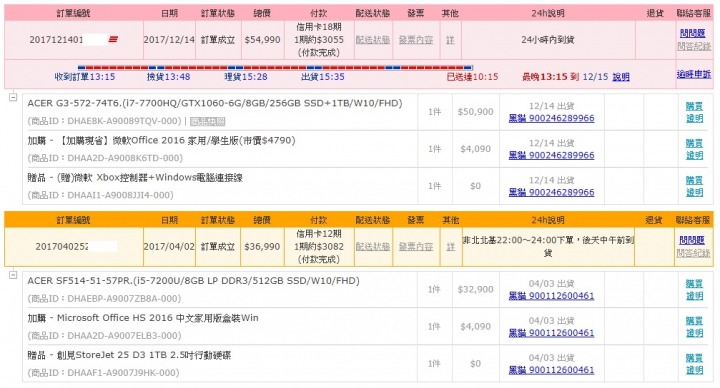Screen dimensions: 720x388
Task: Click the 信用卡12期 payment cell
Action: tap(319, 247)
